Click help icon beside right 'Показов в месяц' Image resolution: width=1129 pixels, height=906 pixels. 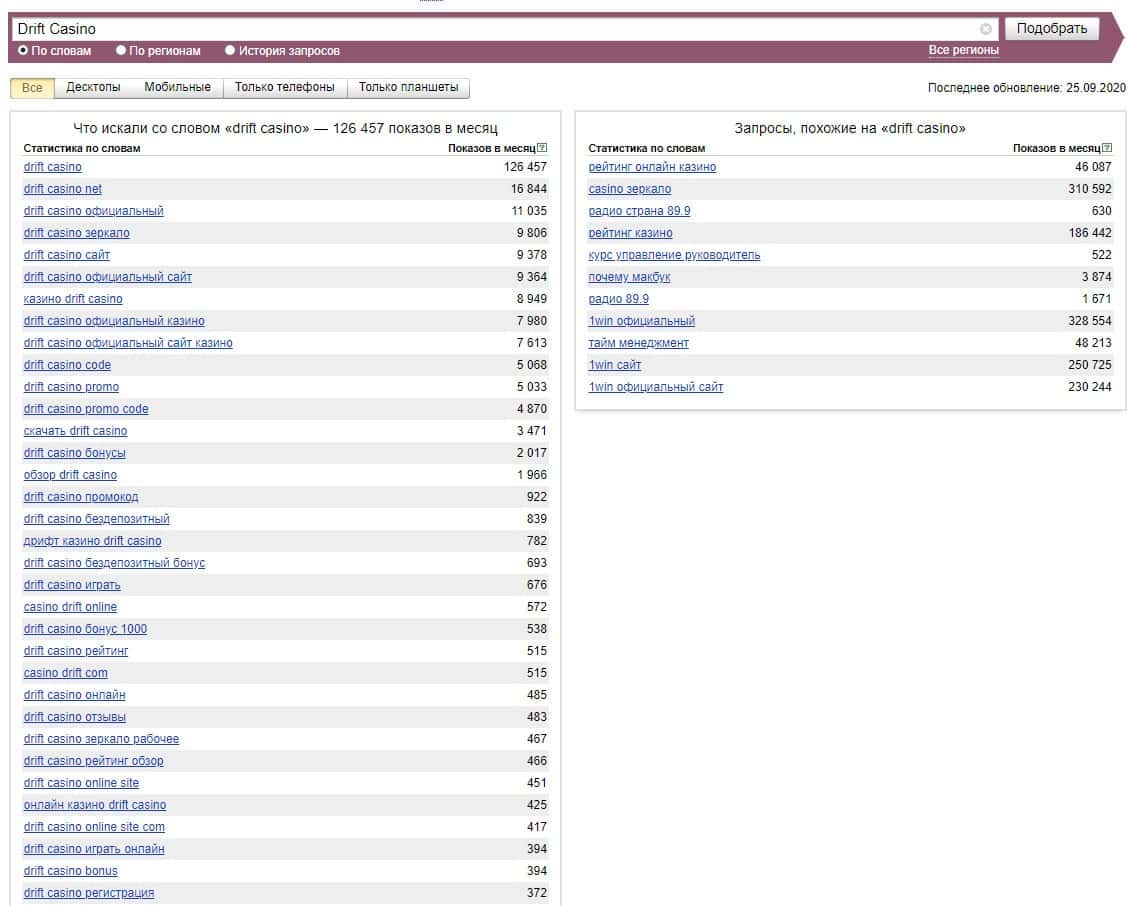1107,148
